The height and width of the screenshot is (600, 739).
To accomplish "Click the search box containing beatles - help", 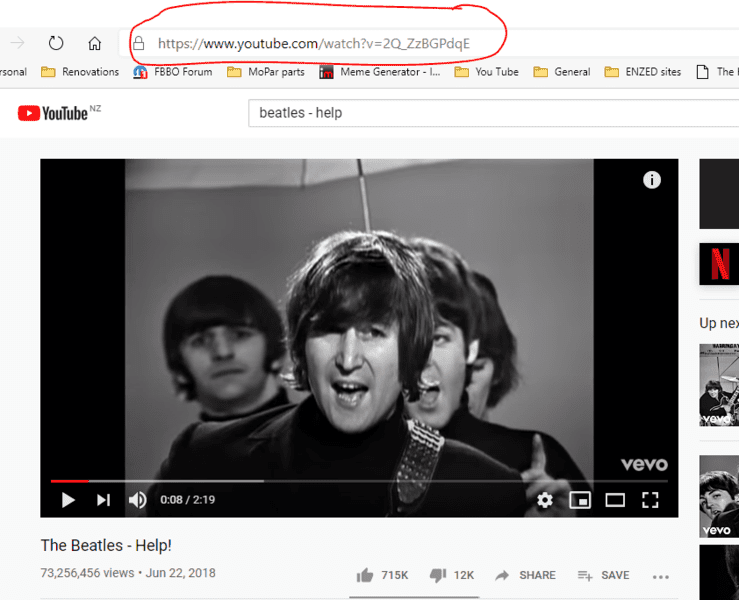I will (x=493, y=113).
